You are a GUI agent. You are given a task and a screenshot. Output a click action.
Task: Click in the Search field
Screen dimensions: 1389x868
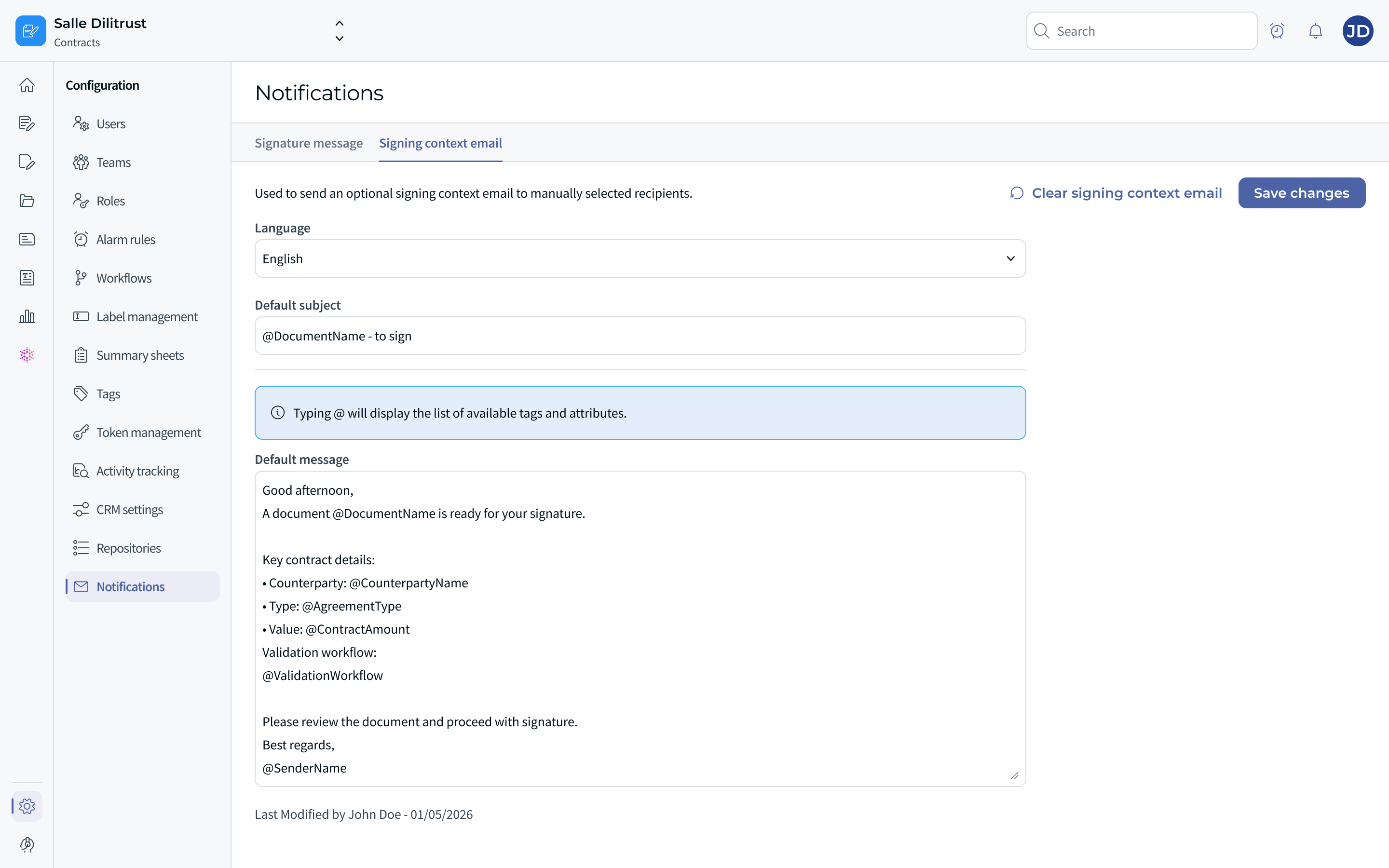[x=1141, y=31]
